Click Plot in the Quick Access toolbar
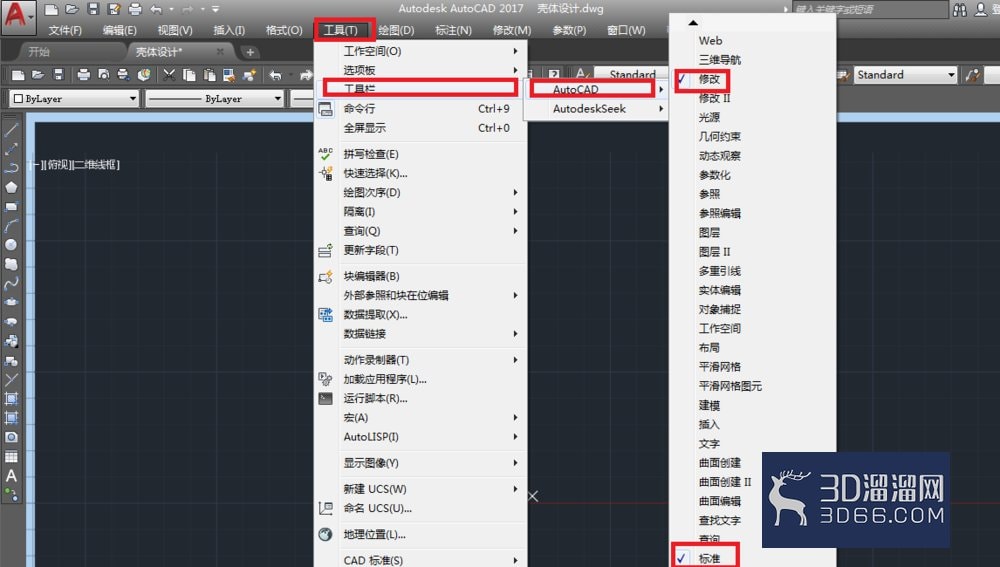1000x567 pixels. (x=135, y=9)
